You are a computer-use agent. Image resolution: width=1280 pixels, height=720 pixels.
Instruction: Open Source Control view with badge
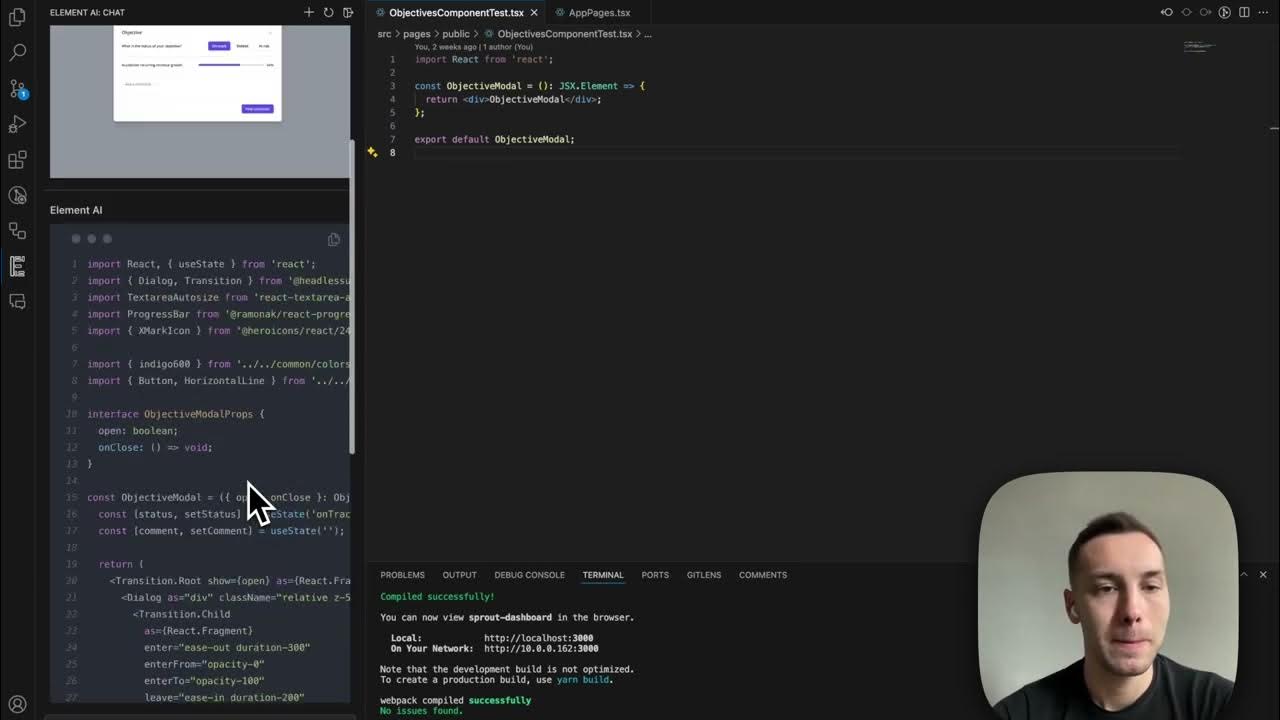[17, 89]
